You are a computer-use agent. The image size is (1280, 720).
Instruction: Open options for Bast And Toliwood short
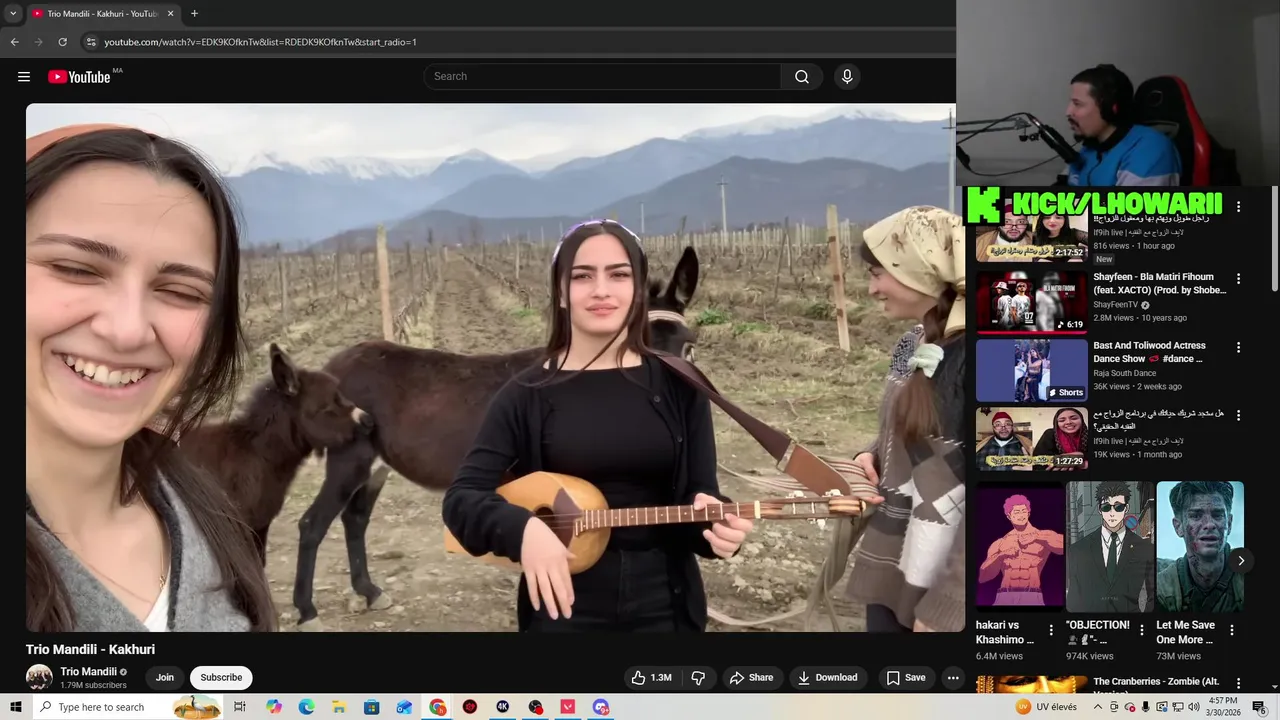(1238, 348)
